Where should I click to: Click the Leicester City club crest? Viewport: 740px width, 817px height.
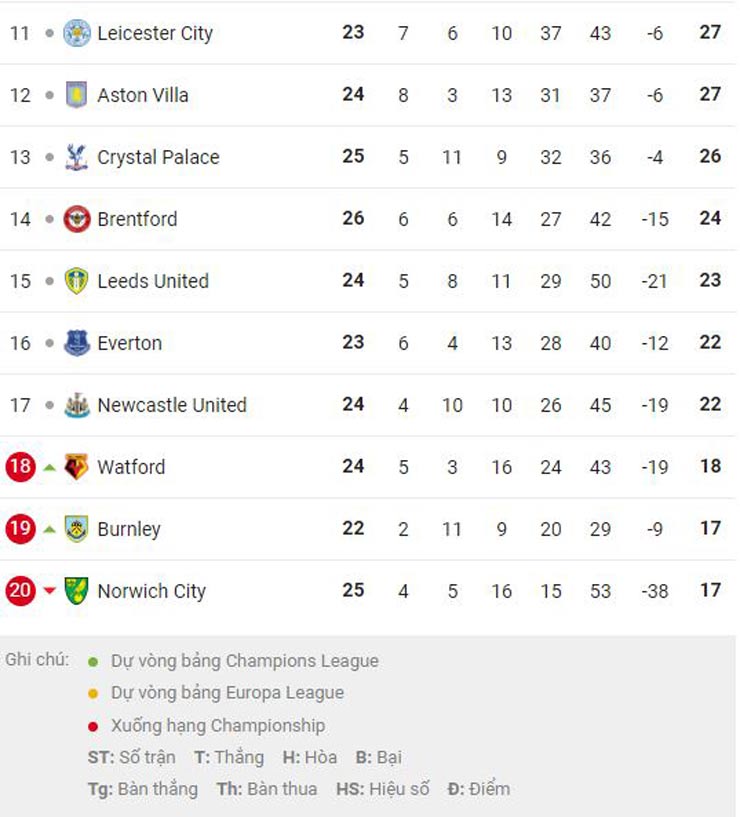tap(77, 33)
